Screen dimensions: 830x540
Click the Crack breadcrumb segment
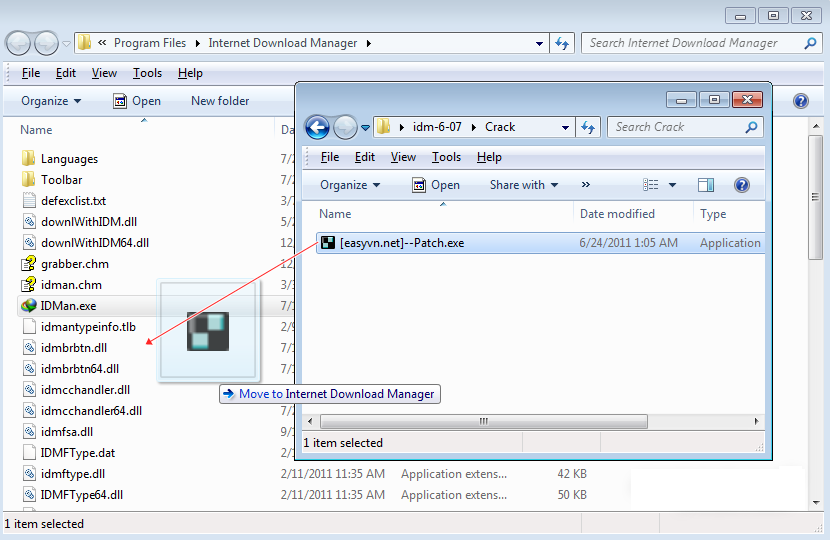click(x=500, y=127)
